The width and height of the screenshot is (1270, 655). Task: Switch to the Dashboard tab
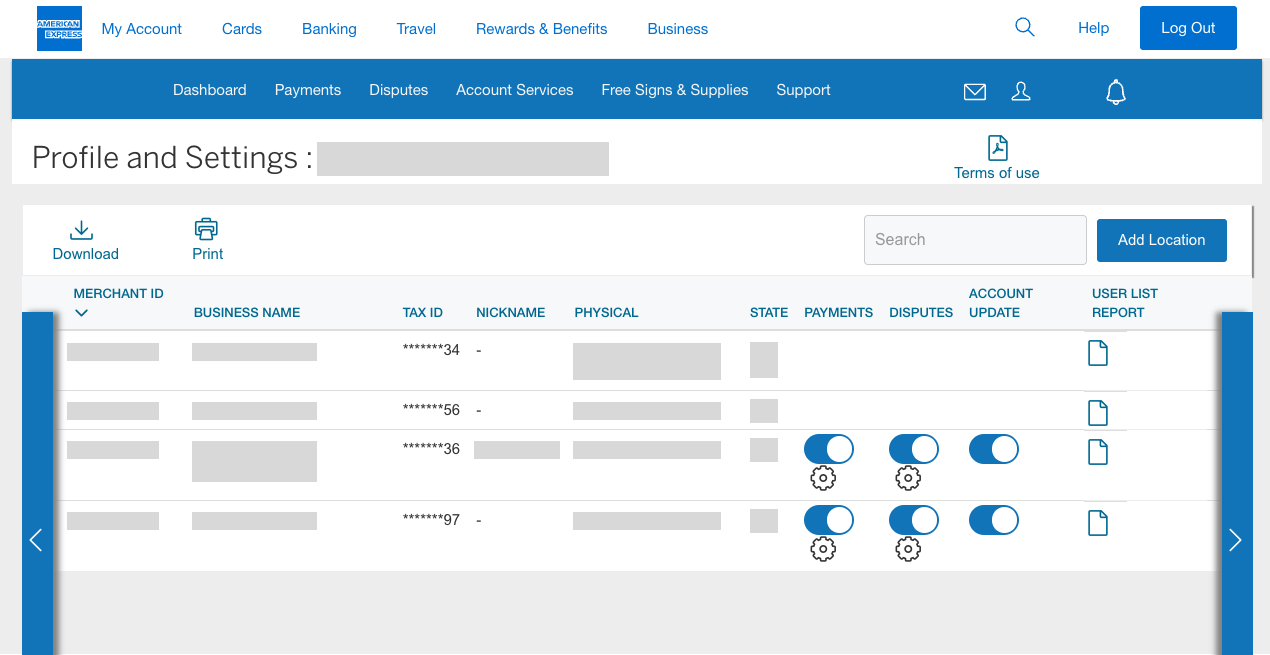tap(209, 90)
